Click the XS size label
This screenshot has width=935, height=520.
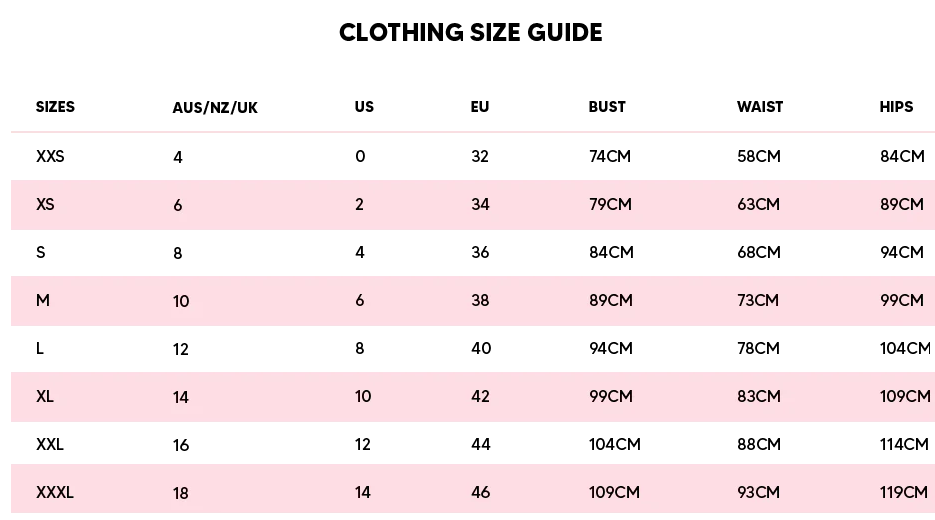(x=45, y=205)
